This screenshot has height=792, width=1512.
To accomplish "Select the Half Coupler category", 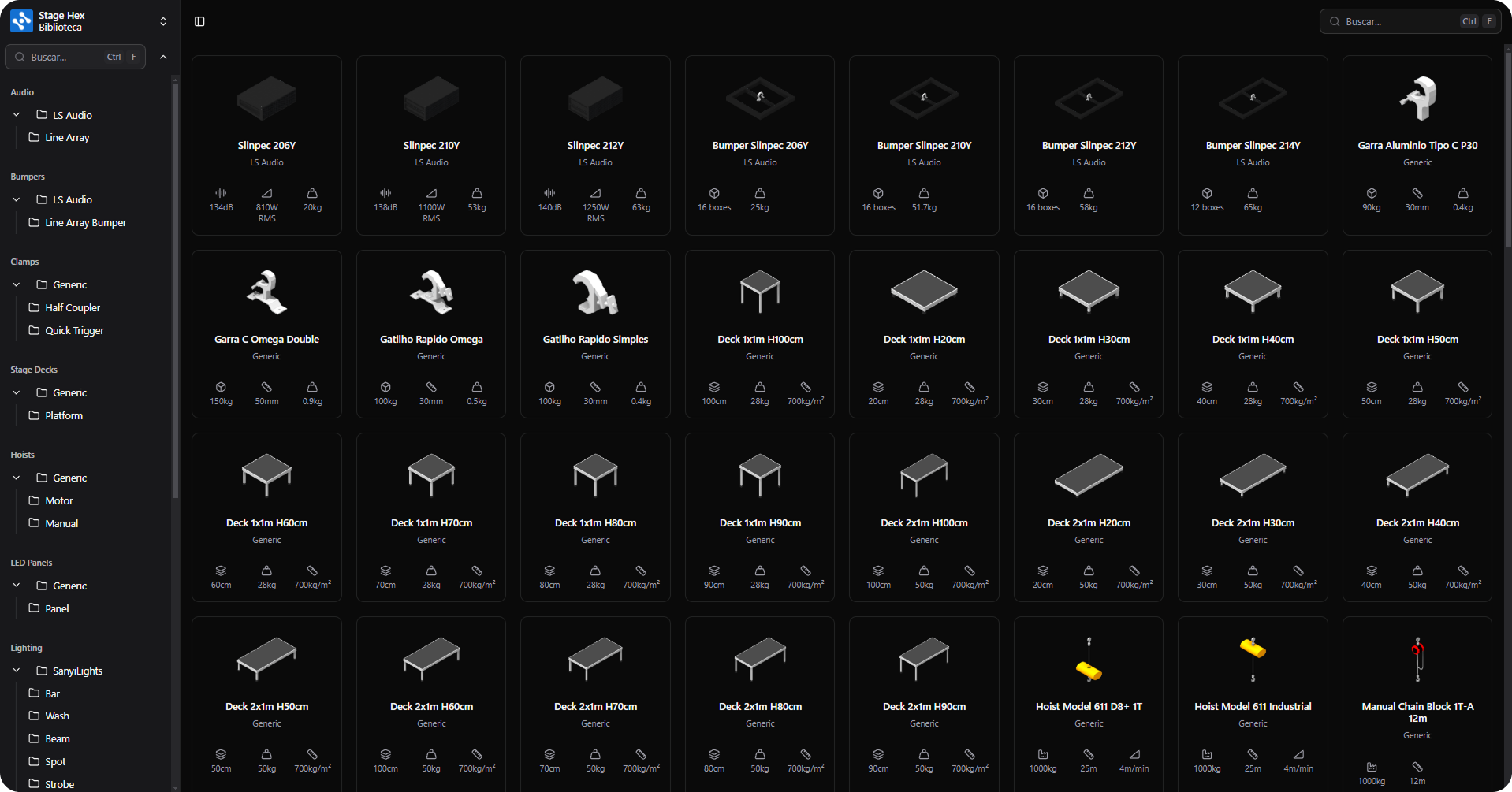I will click(72, 308).
